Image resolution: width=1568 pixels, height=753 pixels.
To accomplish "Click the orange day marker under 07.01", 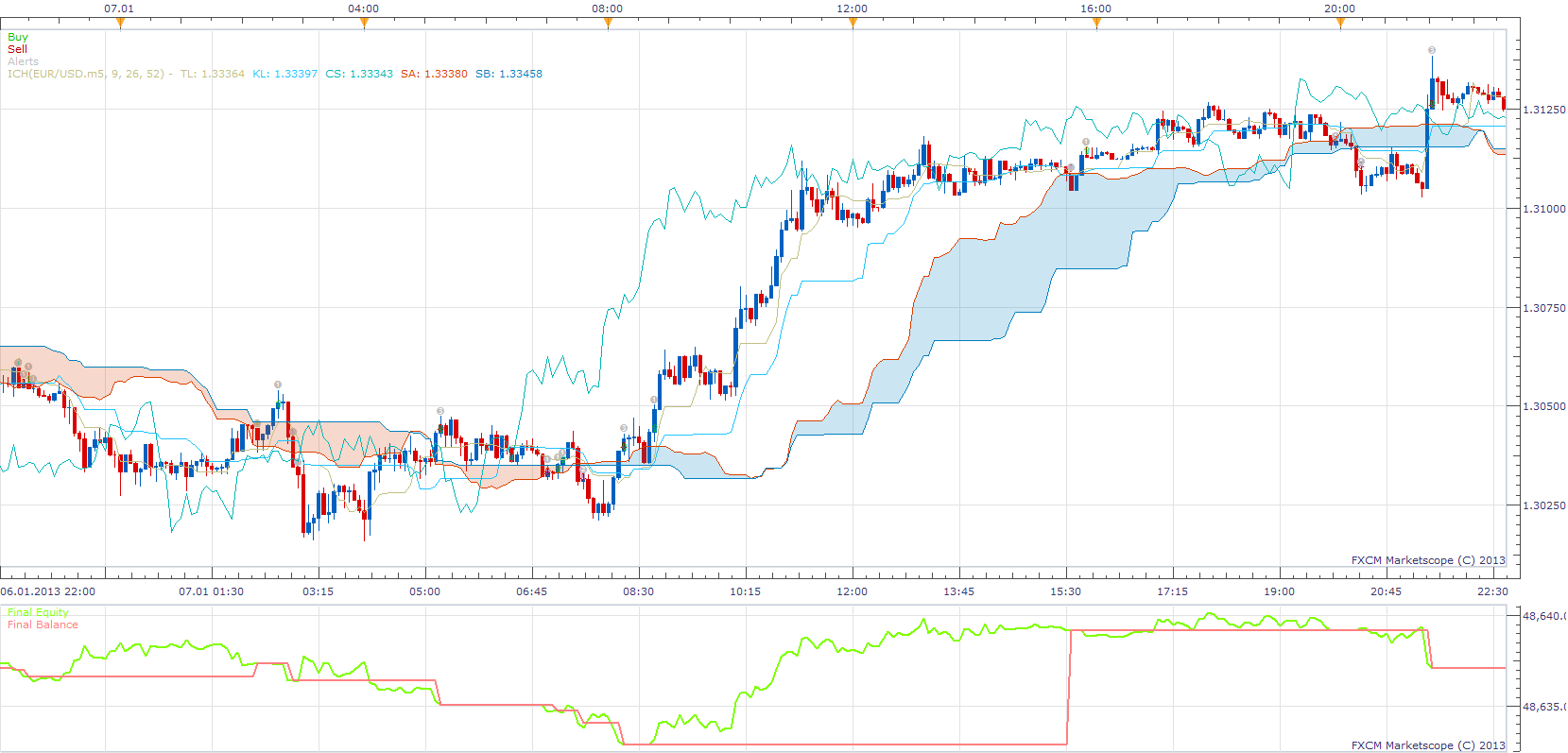I will pos(120,24).
